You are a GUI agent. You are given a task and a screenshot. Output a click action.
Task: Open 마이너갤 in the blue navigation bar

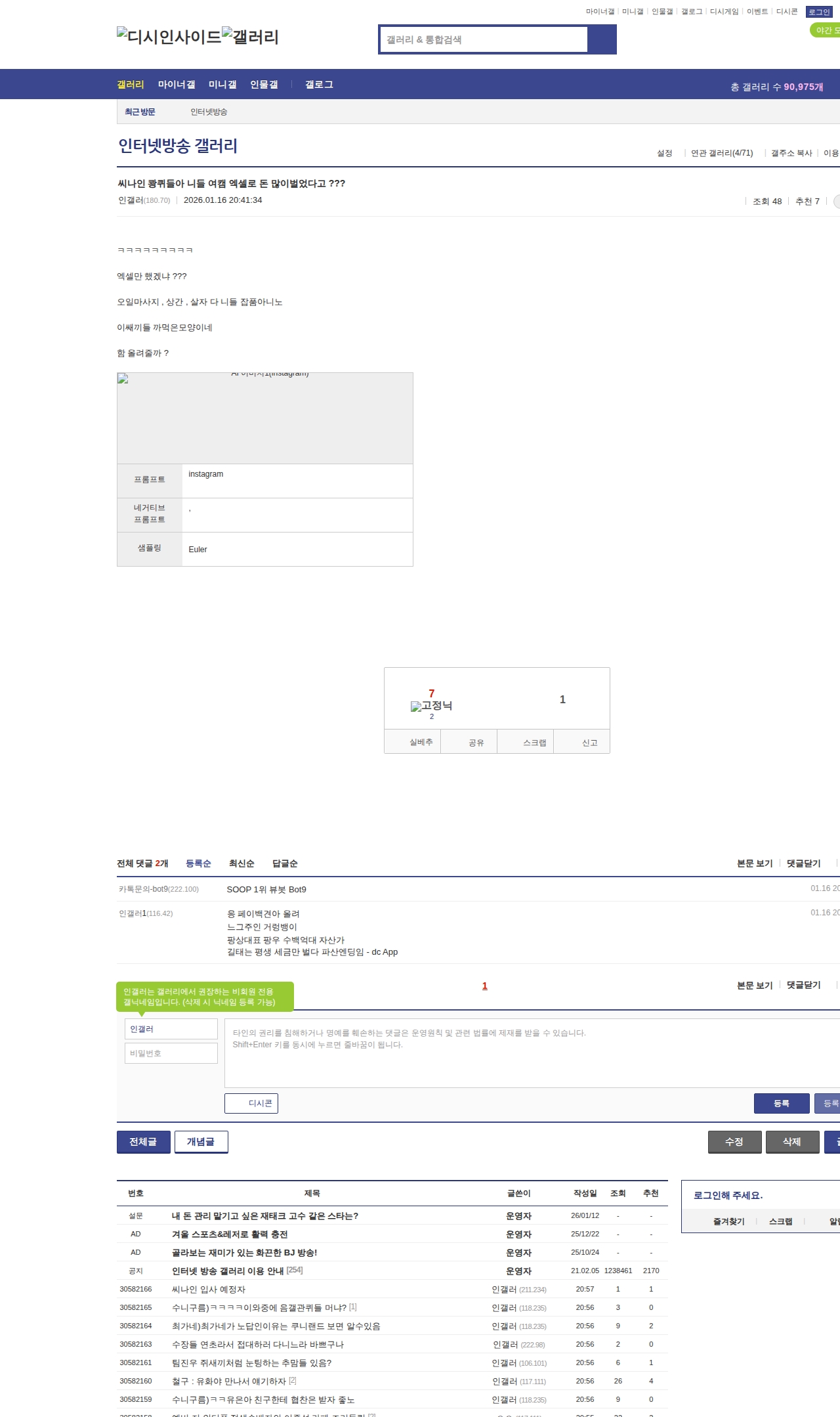(x=177, y=85)
